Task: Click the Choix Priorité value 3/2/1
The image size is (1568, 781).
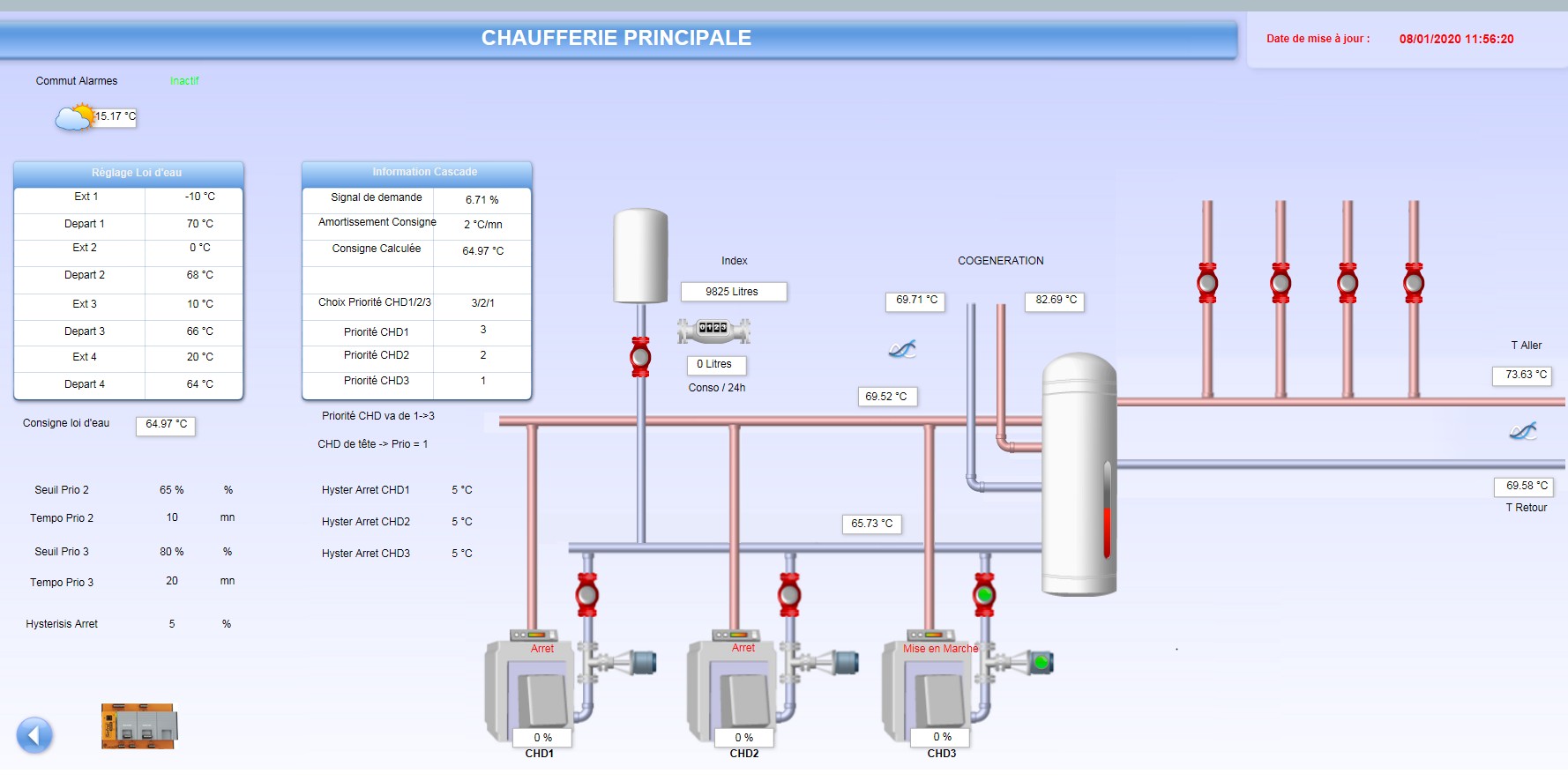Action: (x=483, y=303)
